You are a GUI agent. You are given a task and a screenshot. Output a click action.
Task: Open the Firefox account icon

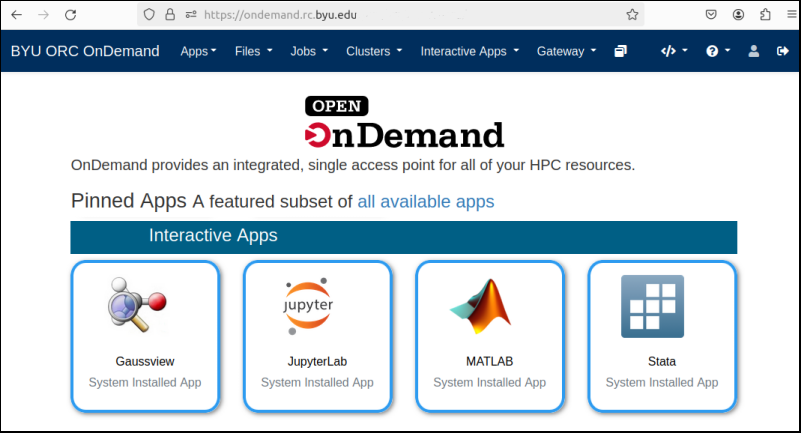[x=738, y=14]
